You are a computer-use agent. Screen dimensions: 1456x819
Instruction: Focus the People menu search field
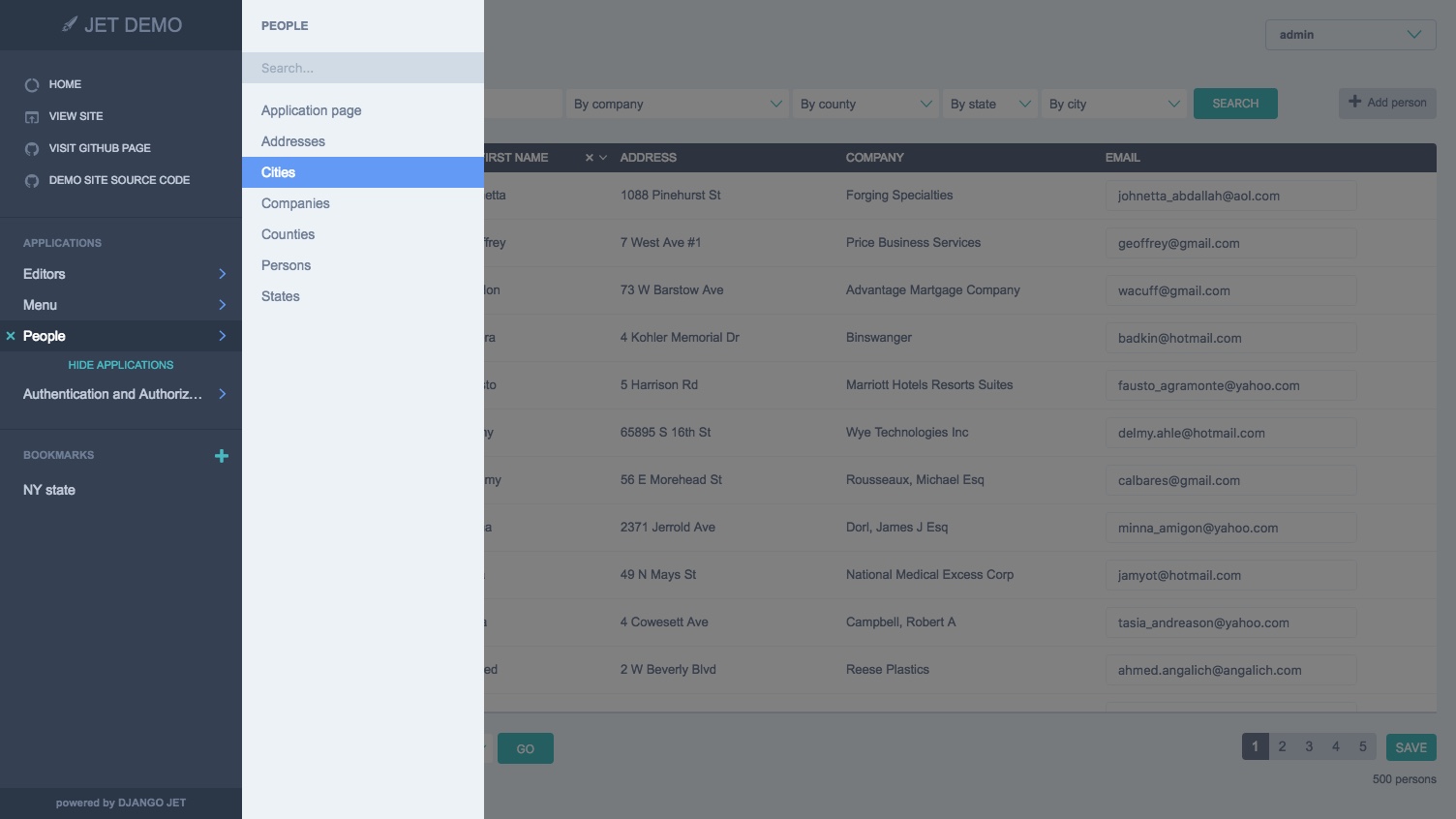[363, 68]
